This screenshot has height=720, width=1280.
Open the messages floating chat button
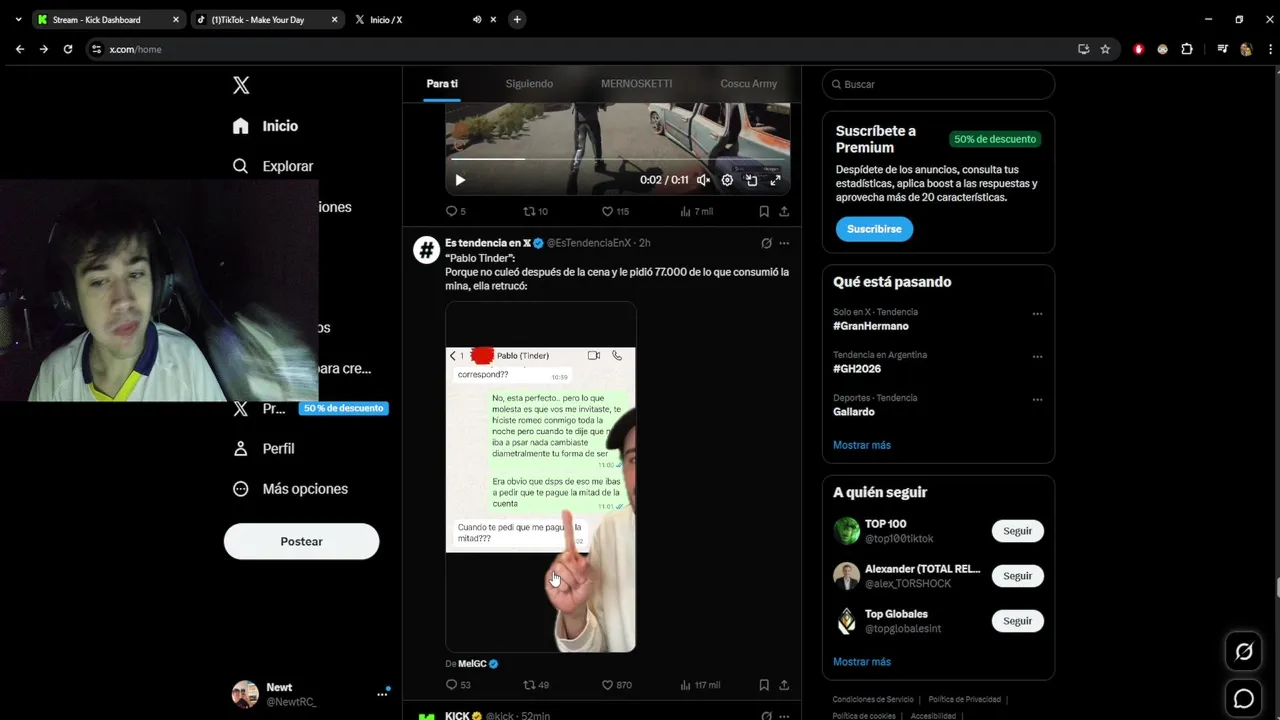click(x=1244, y=699)
